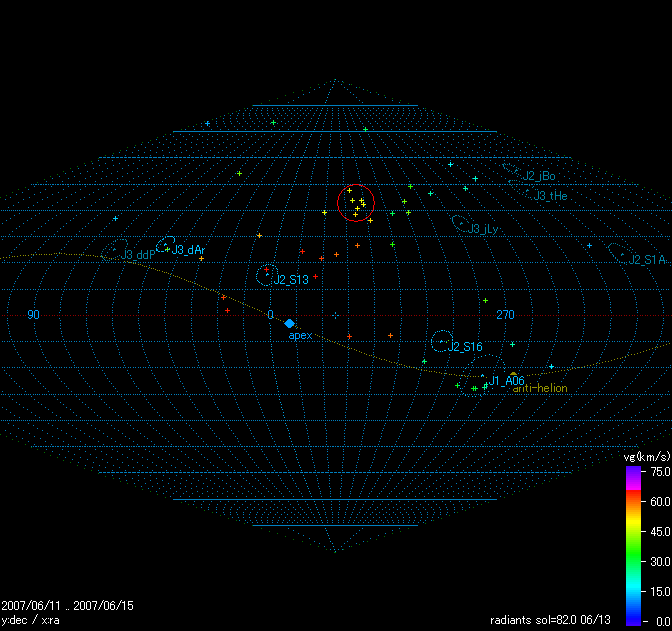Click the date range 2007/06/11 .. 2007/06/15
The width and height of the screenshot is (672, 631).
pyautogui.click(x=67, y=605)
